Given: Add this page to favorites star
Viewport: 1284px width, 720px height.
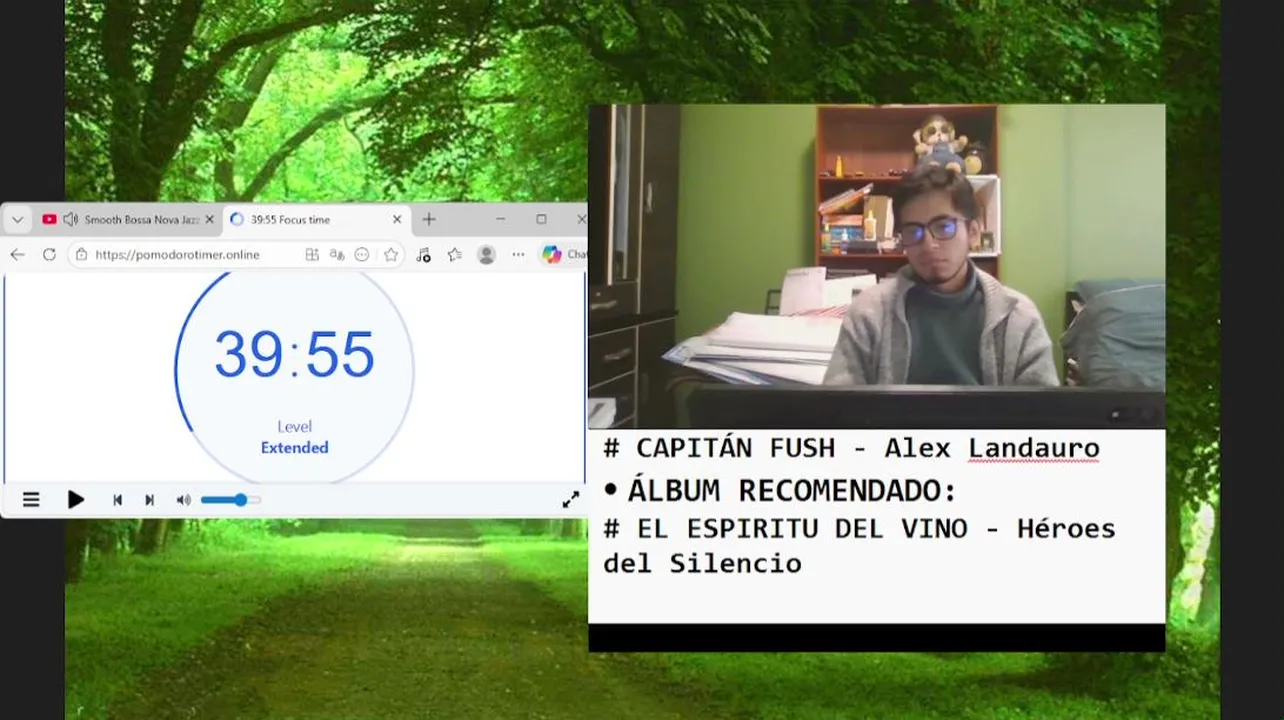Looking at the screenshot, I should [x=391, y=255].
